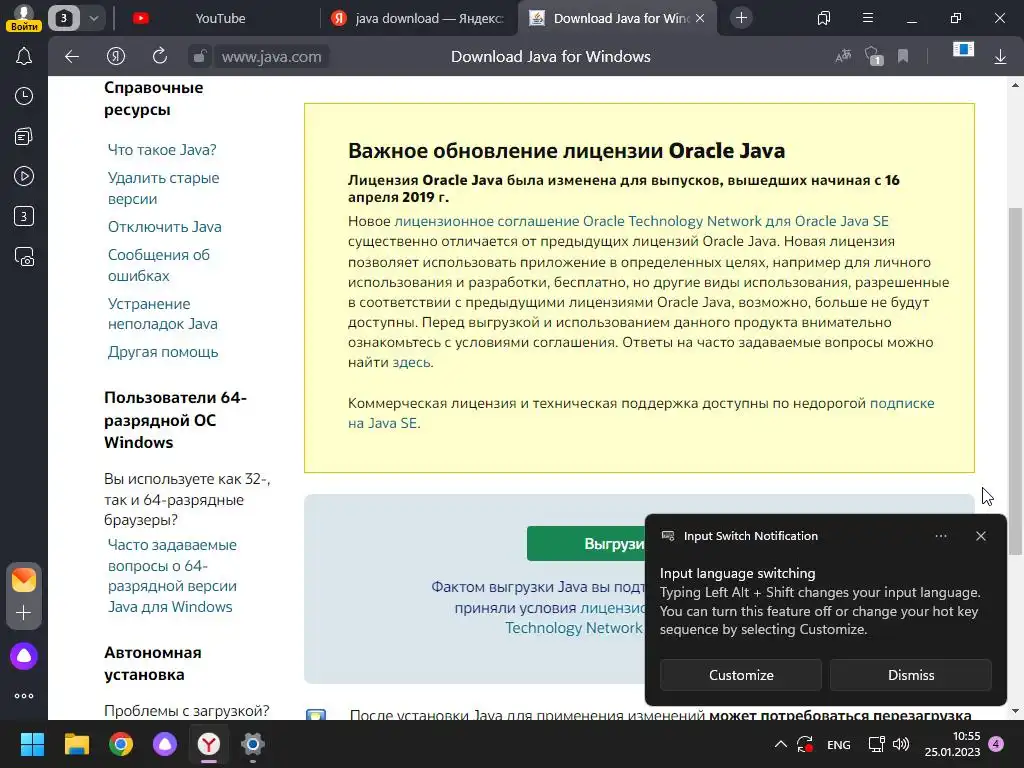Open notification three-dots options
Viewport: 1024px width, 768px height.
940,536
